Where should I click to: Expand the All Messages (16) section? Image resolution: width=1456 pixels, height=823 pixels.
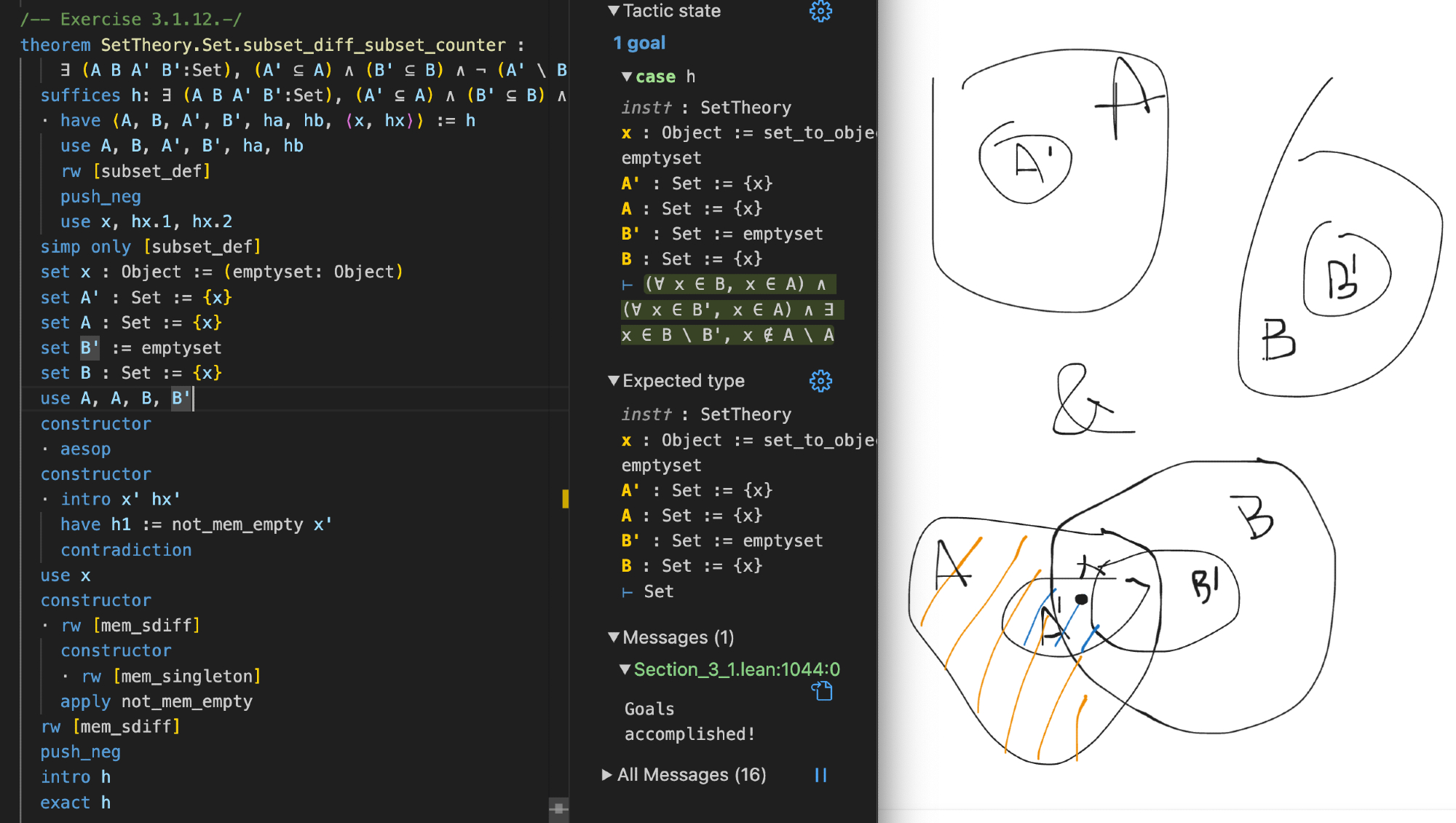606,775
